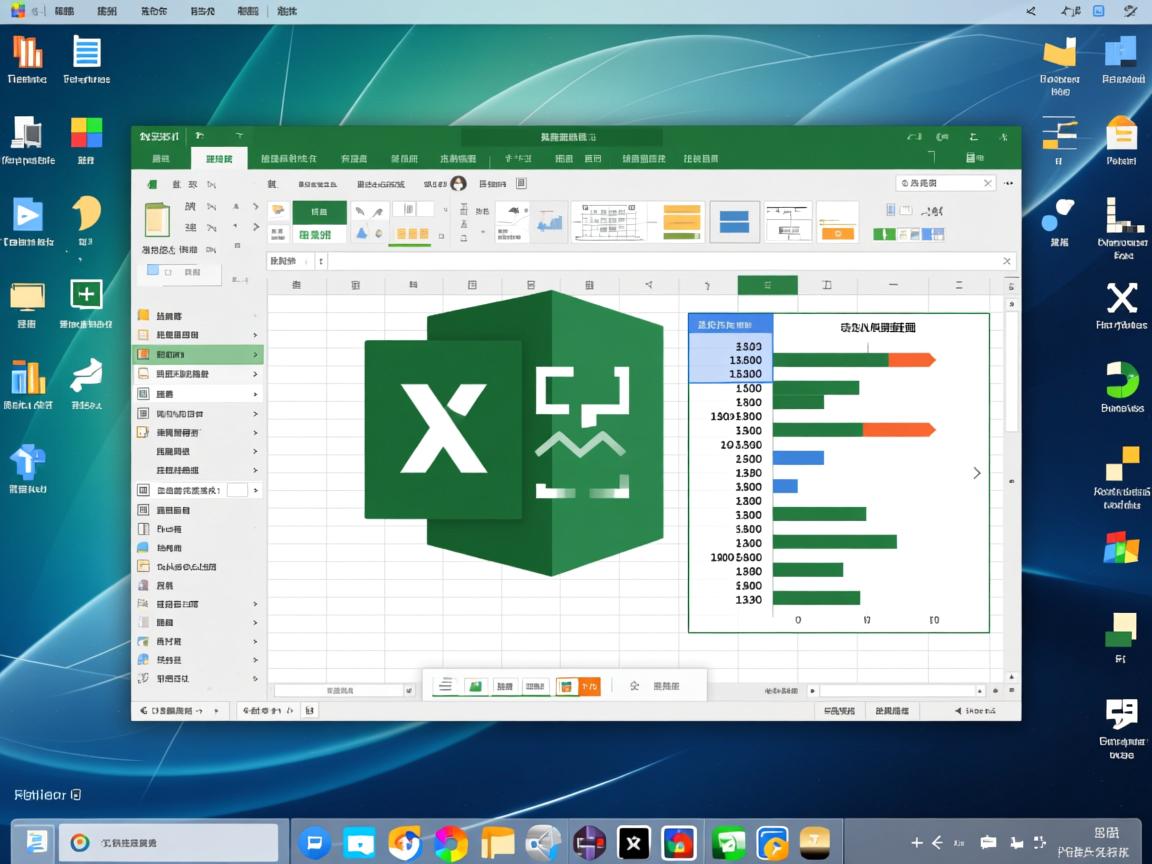Click the green picture icon in floating toolbar
This screenshot has height=864, width=1152.
point(476,686)
